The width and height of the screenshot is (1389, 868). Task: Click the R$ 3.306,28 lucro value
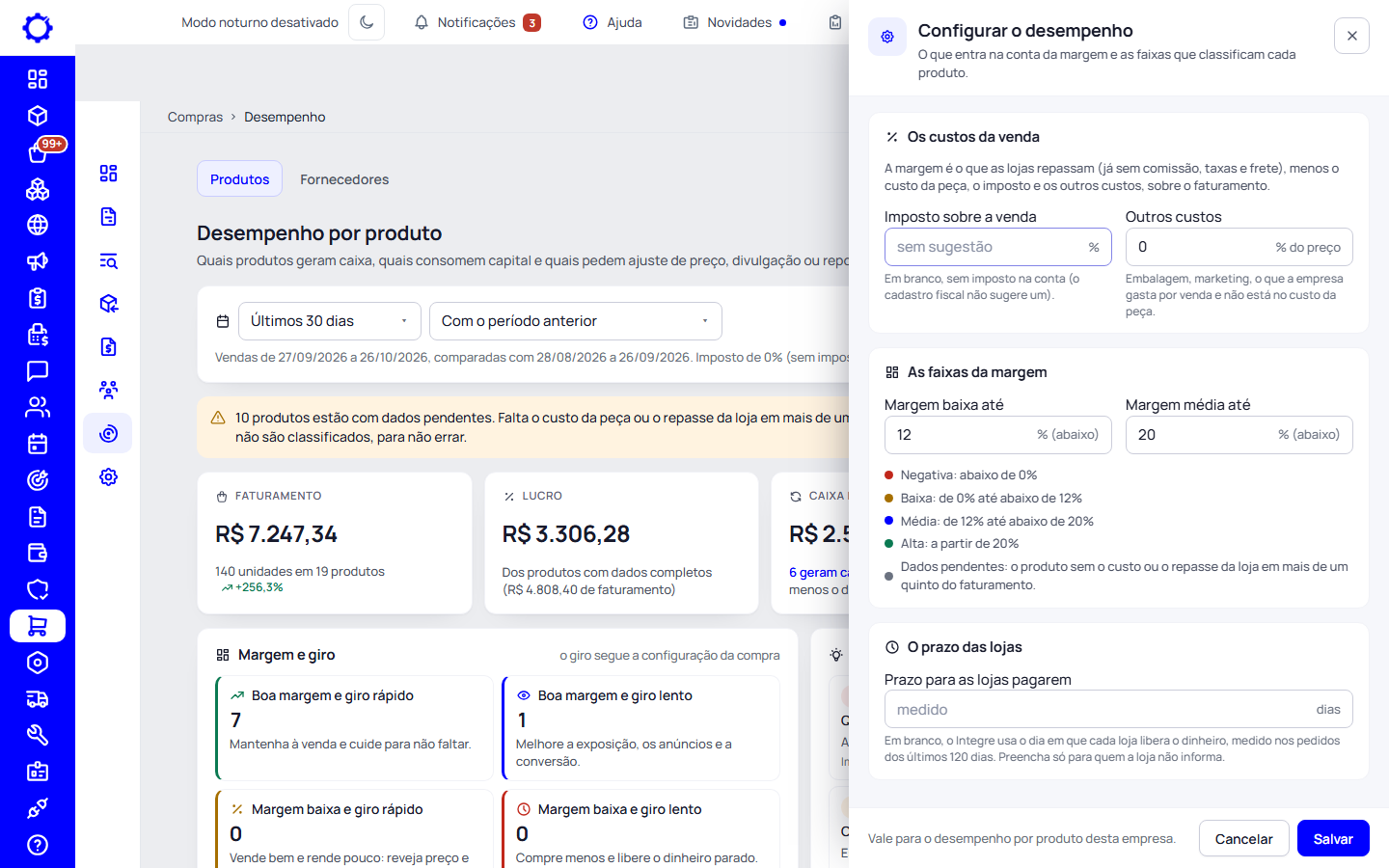pyautogui.click(x=566, y=534)
